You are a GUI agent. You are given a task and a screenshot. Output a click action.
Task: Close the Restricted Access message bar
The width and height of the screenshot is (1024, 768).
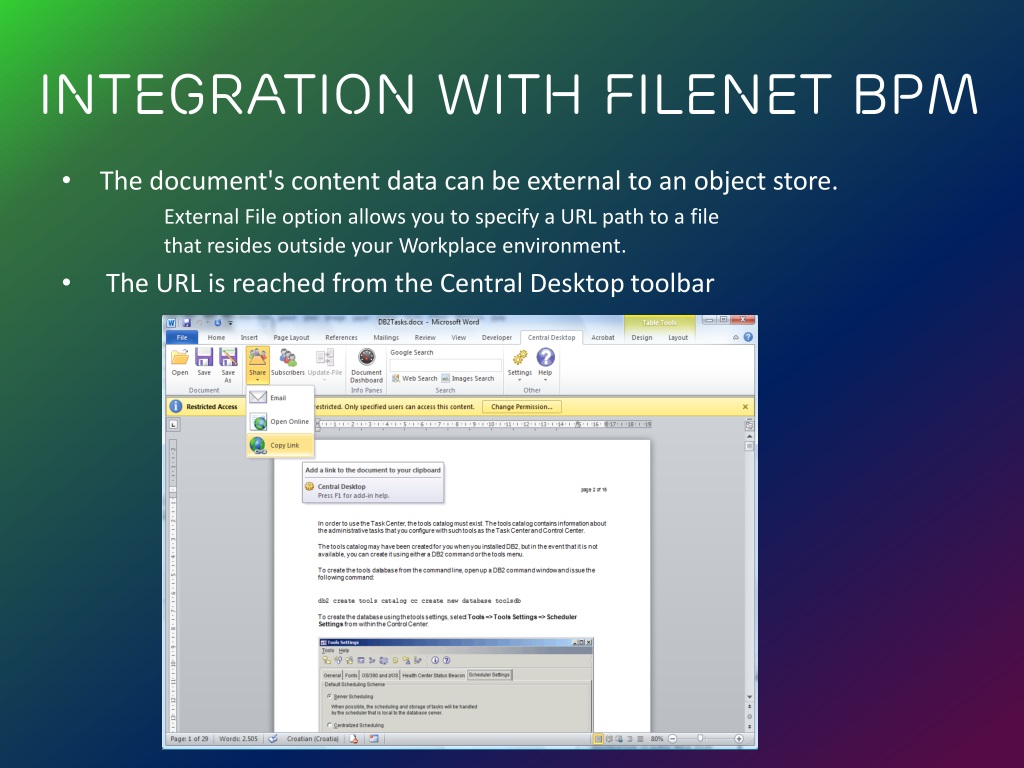745,407
